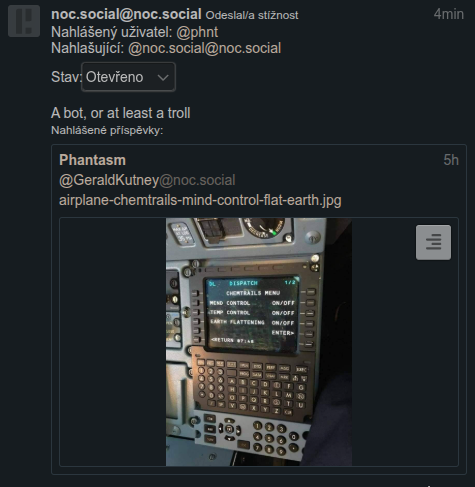Click the "Stav:" label text

pos(66,77)
